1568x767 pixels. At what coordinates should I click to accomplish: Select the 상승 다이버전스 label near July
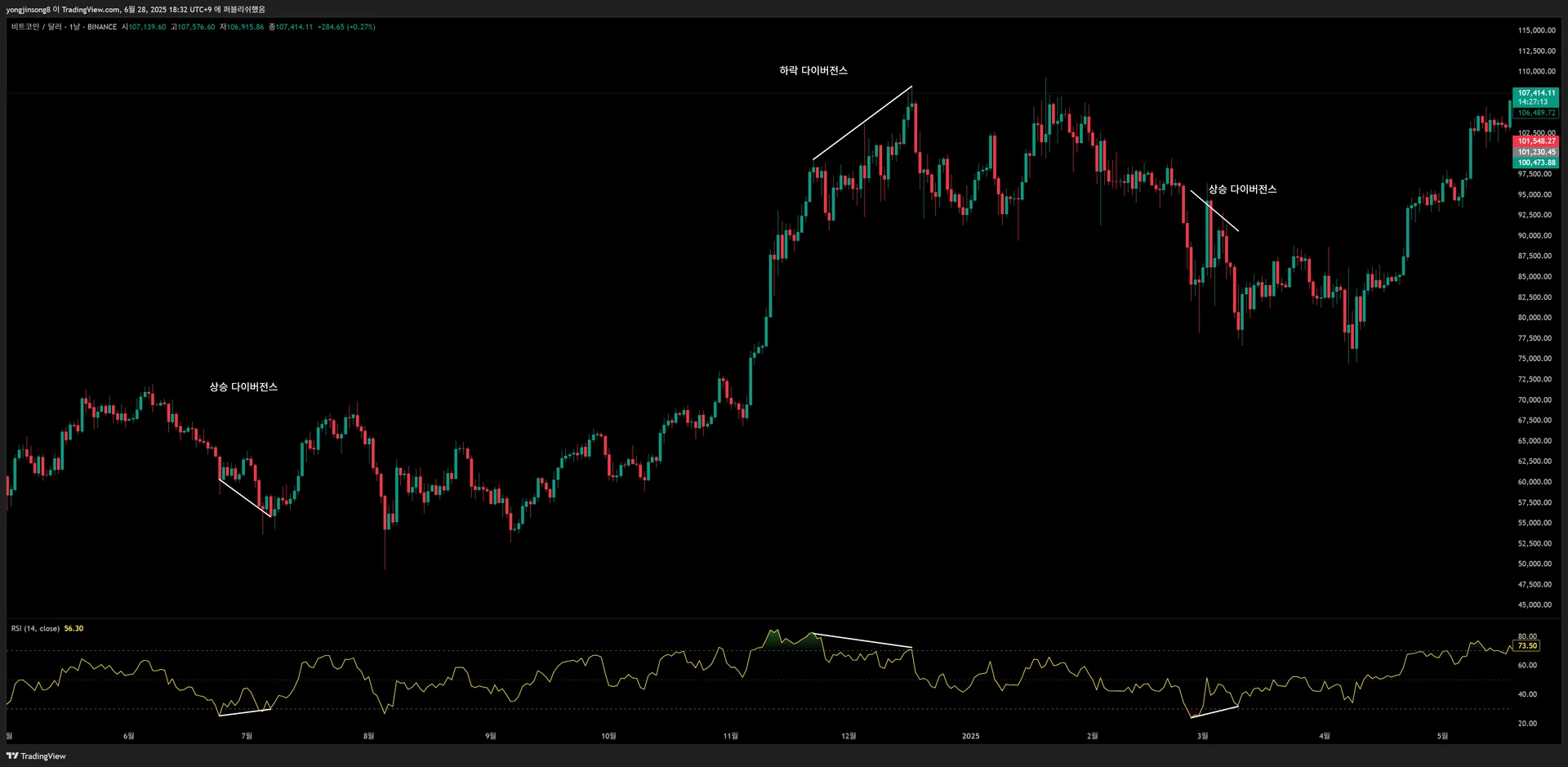[243, 387]
